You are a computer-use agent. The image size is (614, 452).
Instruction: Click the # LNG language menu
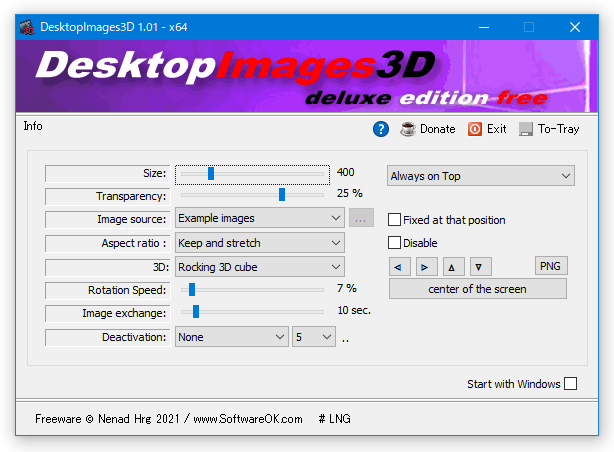click(x=334, y=419)
